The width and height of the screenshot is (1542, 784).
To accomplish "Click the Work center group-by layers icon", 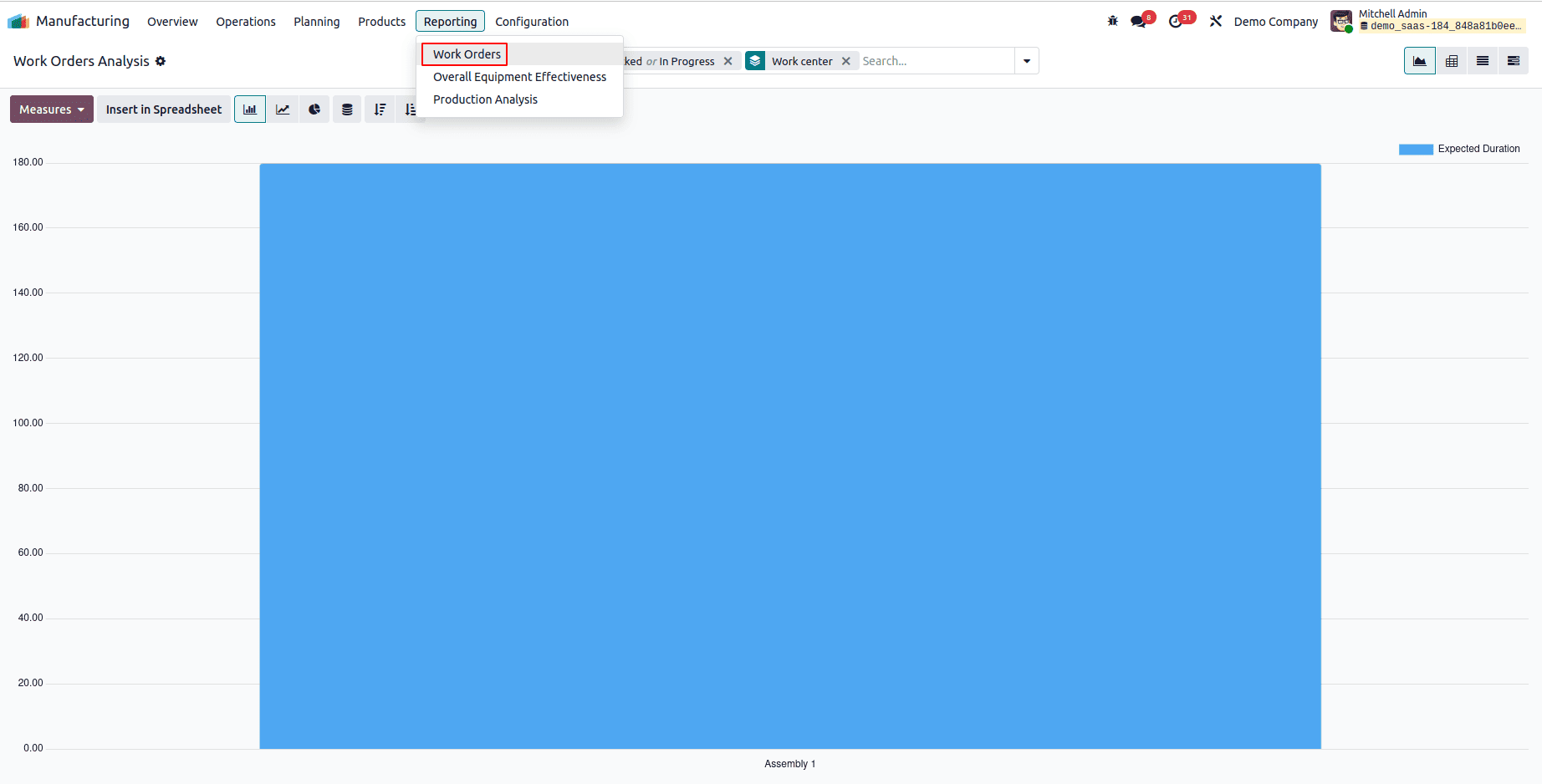I will pyautogui.click(x=755, y=61).
